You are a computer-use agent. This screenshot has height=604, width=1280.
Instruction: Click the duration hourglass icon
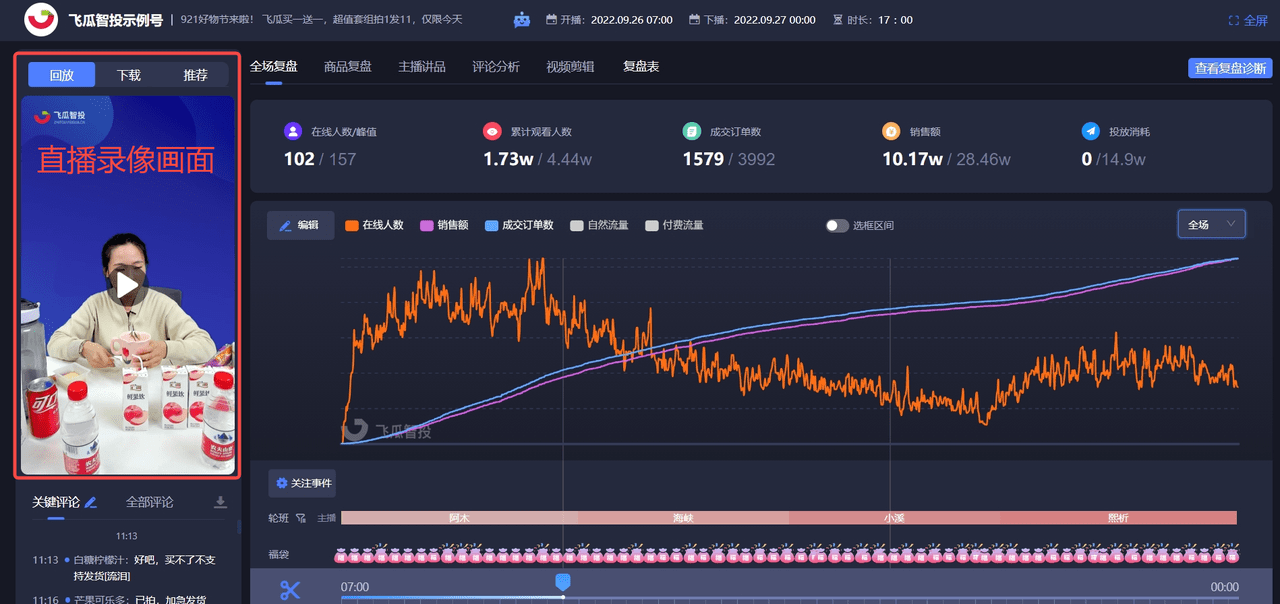836,20
